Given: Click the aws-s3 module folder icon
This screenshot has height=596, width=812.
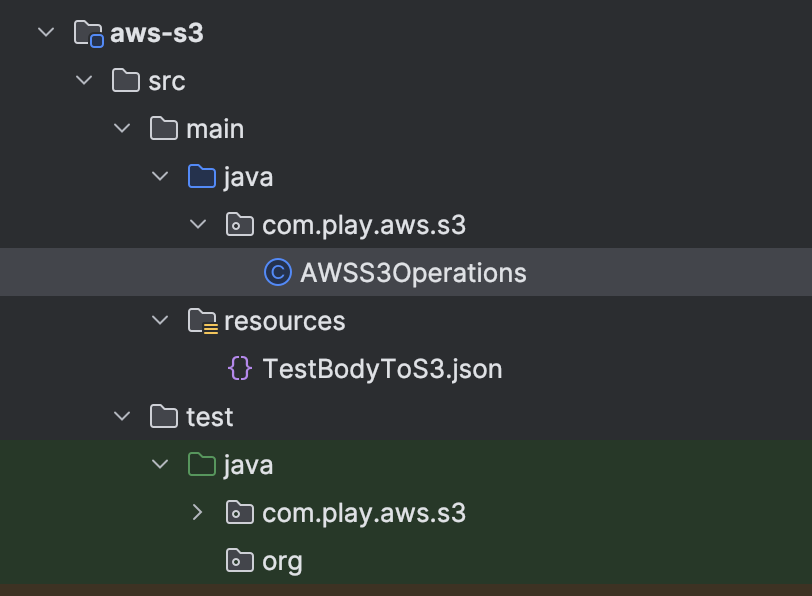Looking at the screenshot, I should [89, 34].
